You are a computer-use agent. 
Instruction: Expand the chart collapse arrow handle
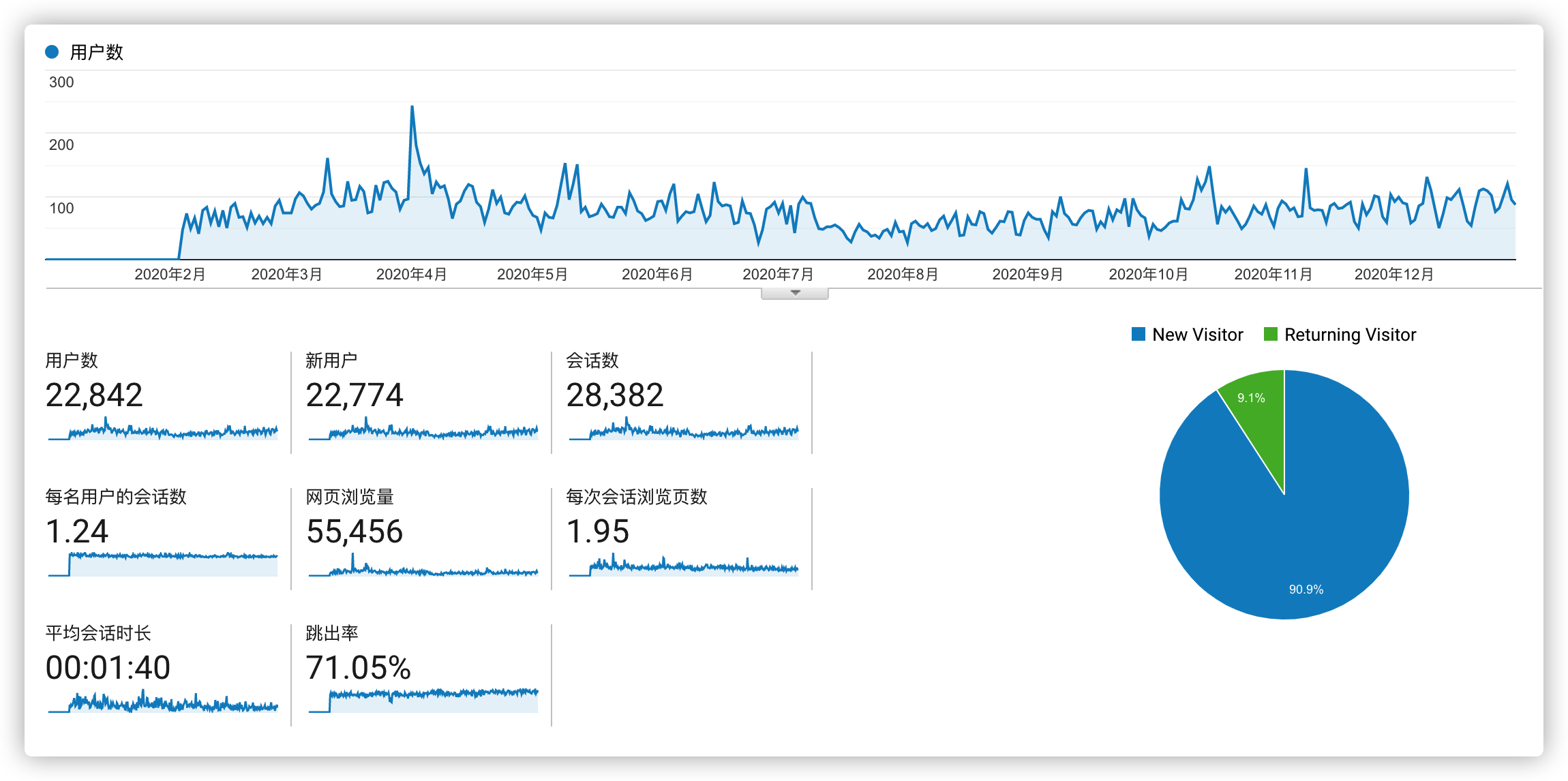(x=794, y=293)
